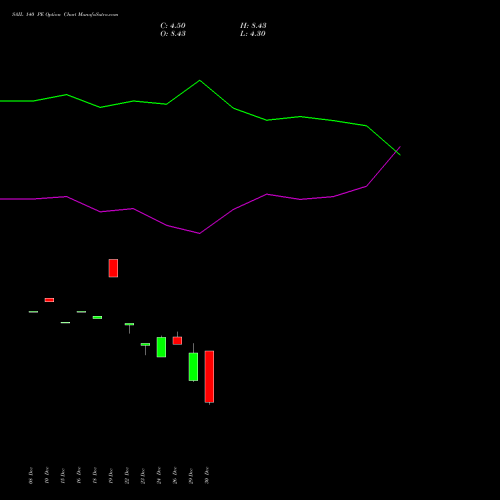Click the 29 Dec date label
The width and height of the screenshot is (500, 500).
click(x=191, y=476)
